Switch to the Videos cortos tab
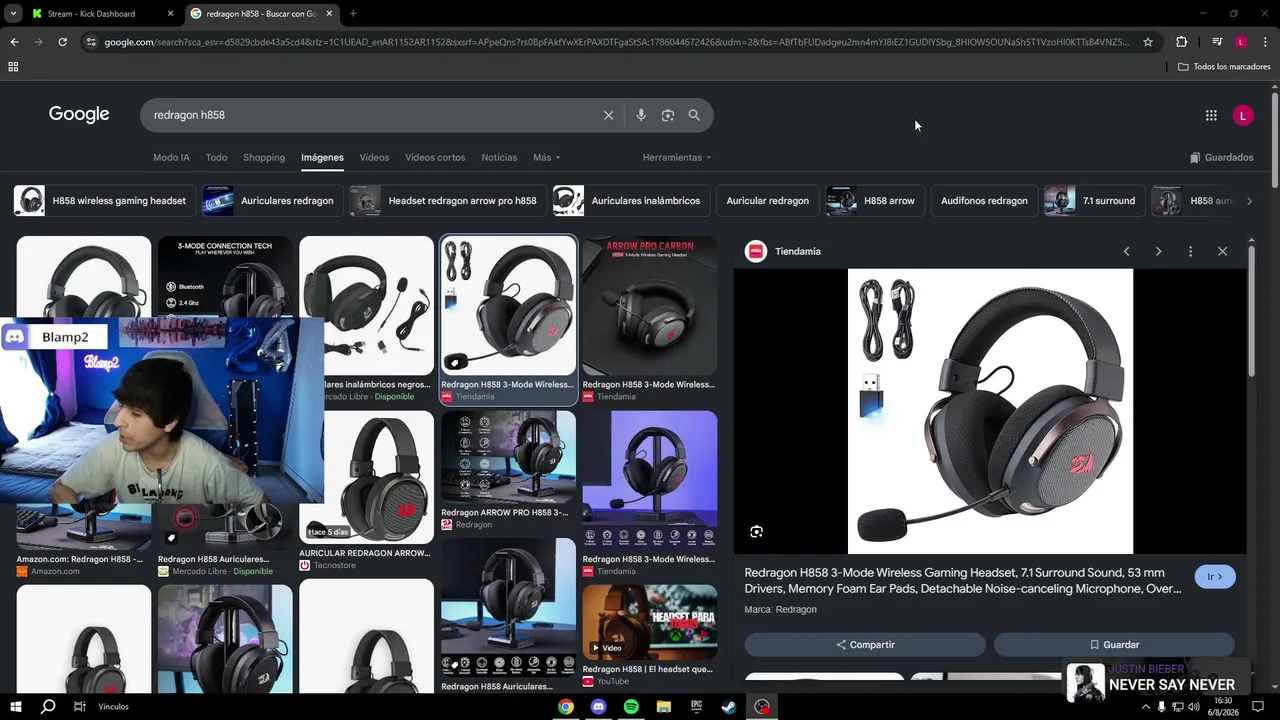 coord(435,157)
